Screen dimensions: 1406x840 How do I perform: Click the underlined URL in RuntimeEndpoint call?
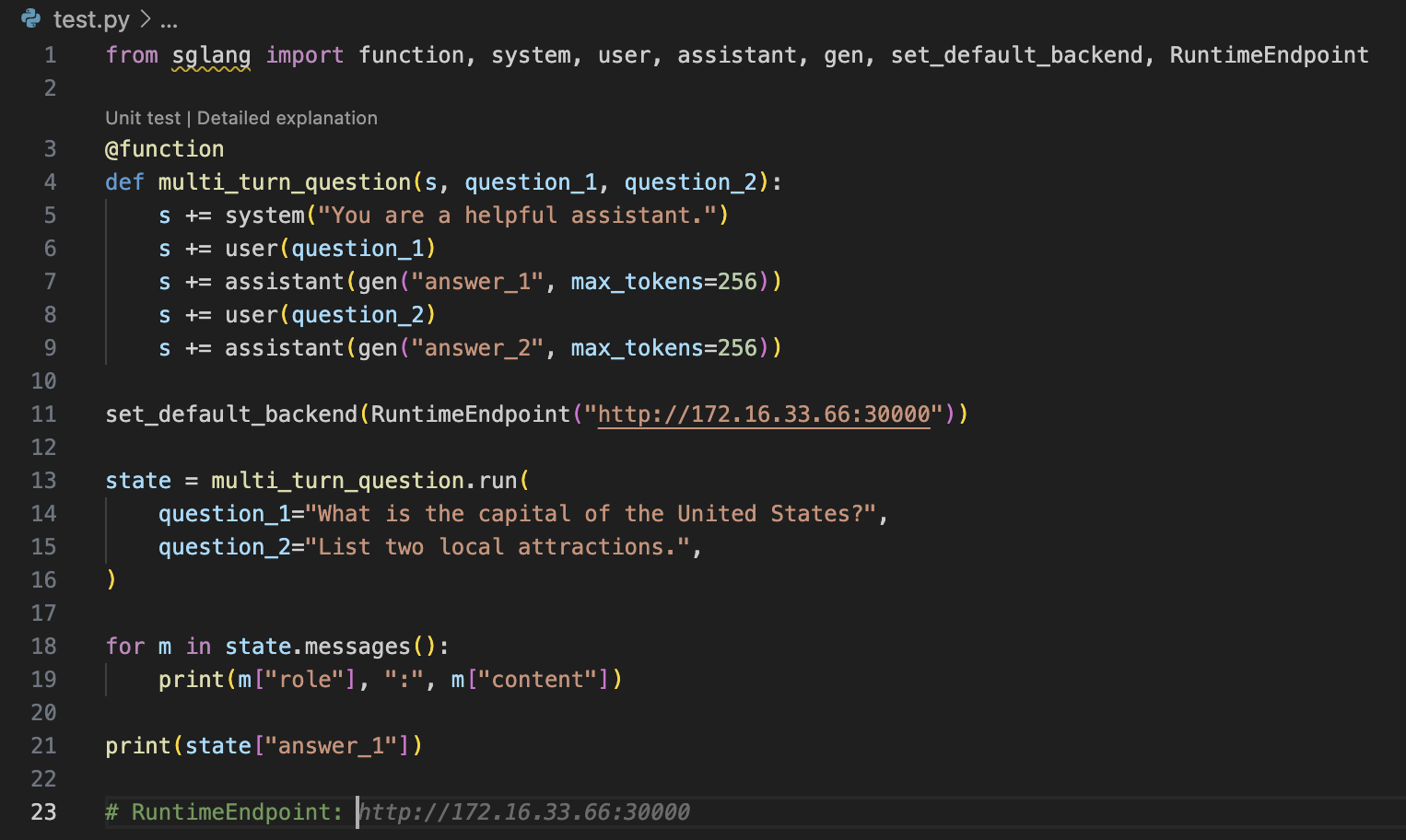[x=764, y=414]
